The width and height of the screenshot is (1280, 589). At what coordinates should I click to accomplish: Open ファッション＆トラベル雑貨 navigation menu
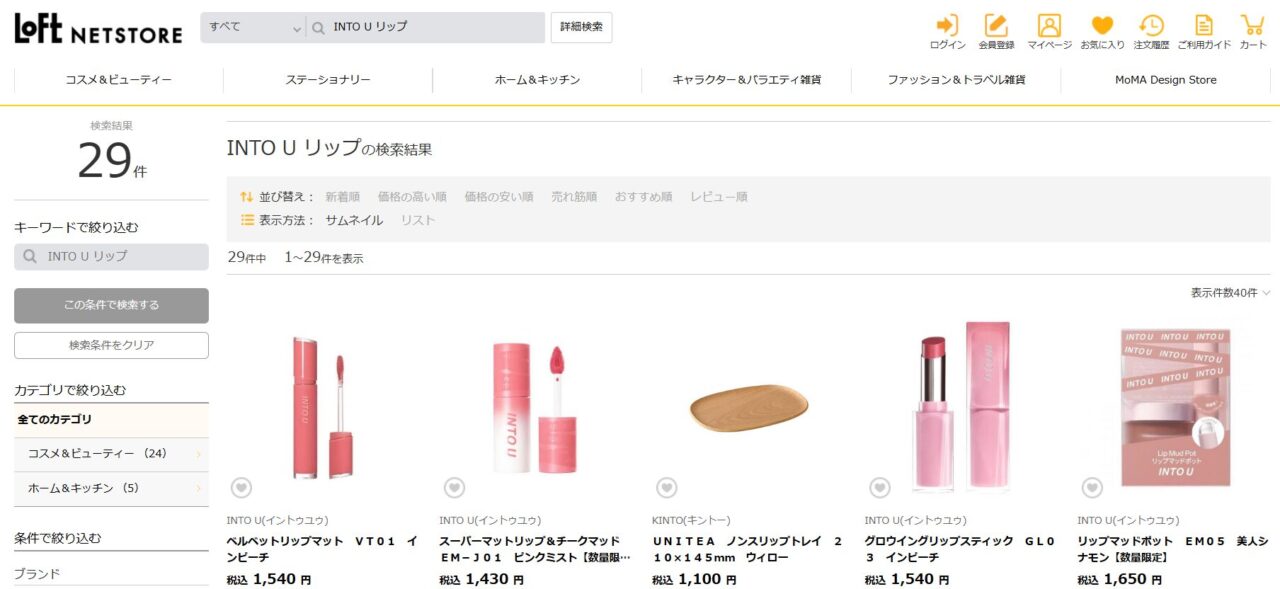coord(956,80)
